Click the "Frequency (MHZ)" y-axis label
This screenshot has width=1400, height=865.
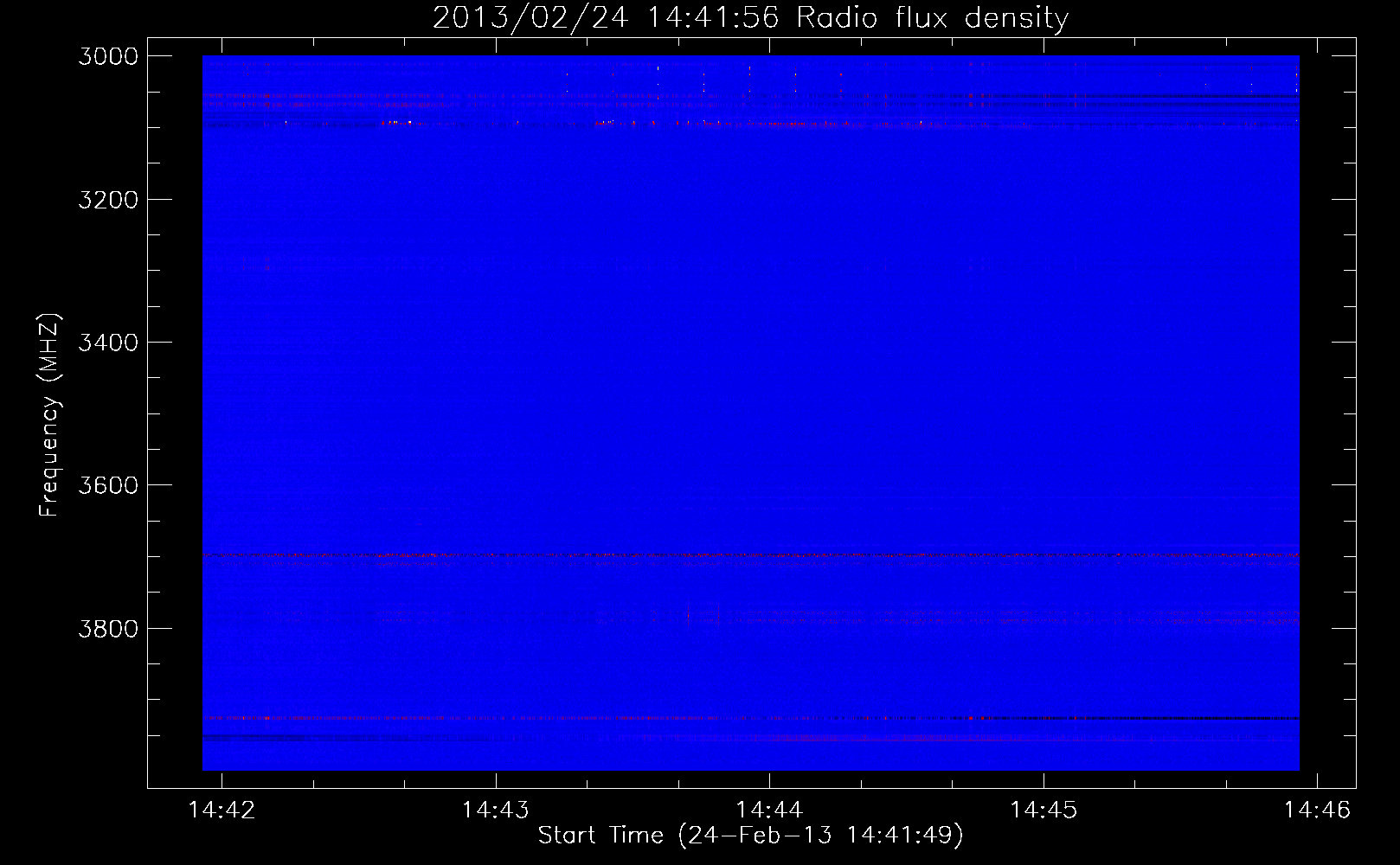coord(50,415)
